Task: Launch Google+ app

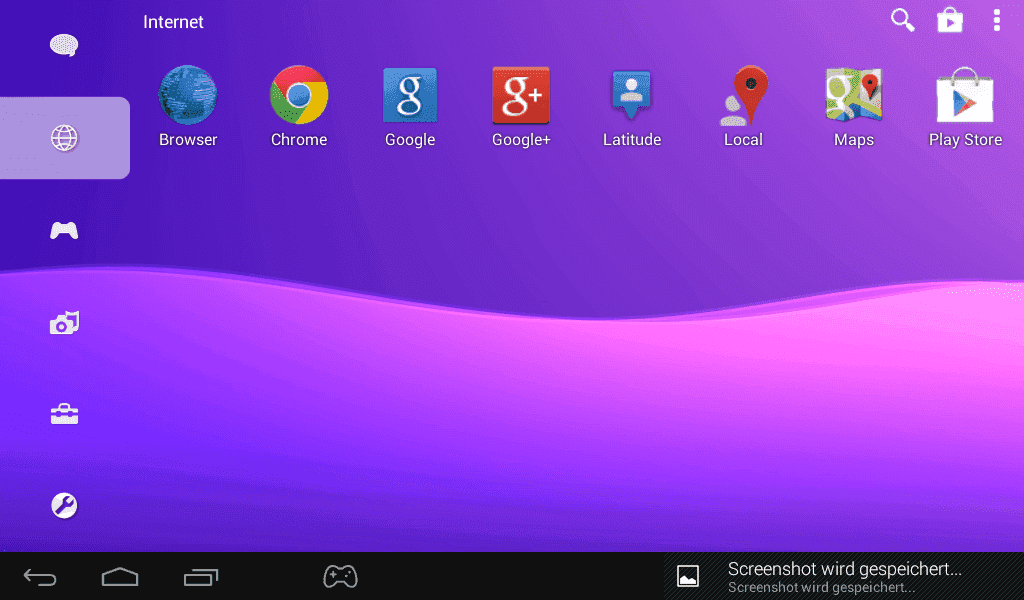Action: (521, 106)
